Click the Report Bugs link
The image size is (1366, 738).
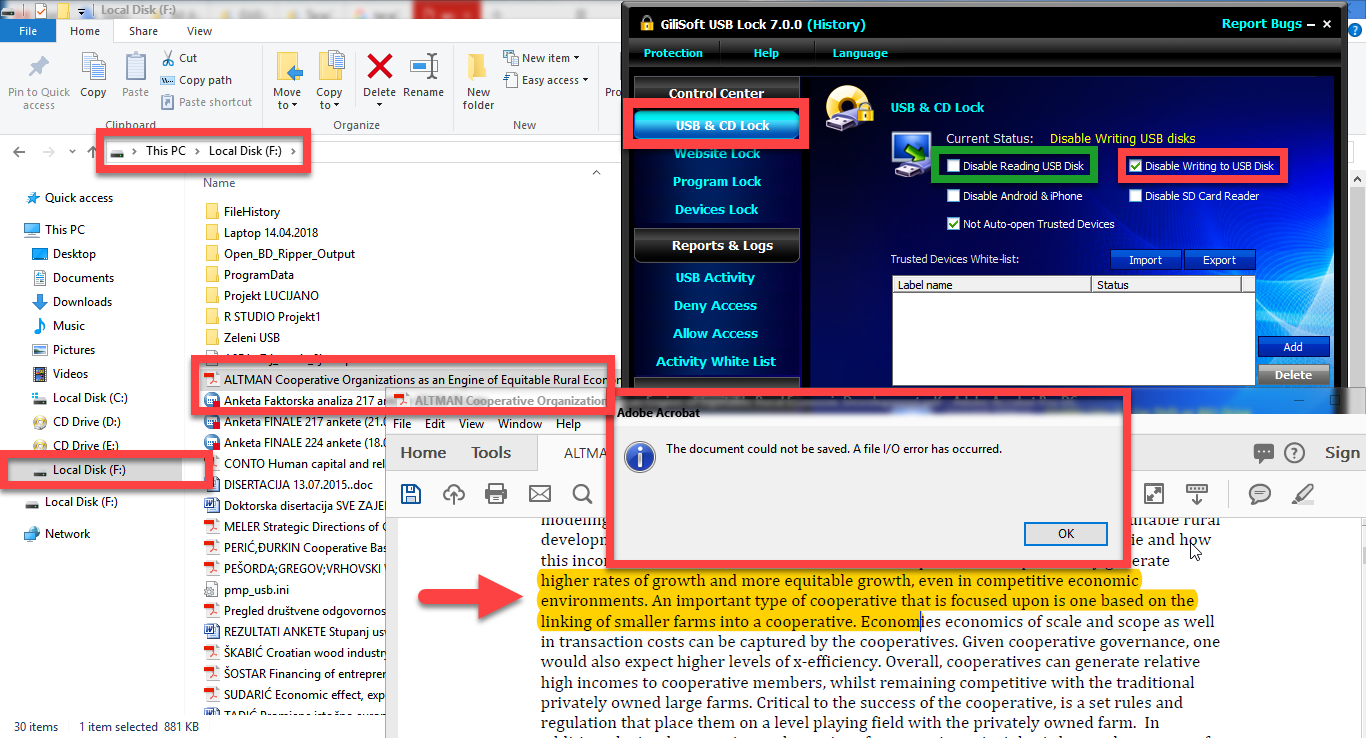[x=1262, y=24]
